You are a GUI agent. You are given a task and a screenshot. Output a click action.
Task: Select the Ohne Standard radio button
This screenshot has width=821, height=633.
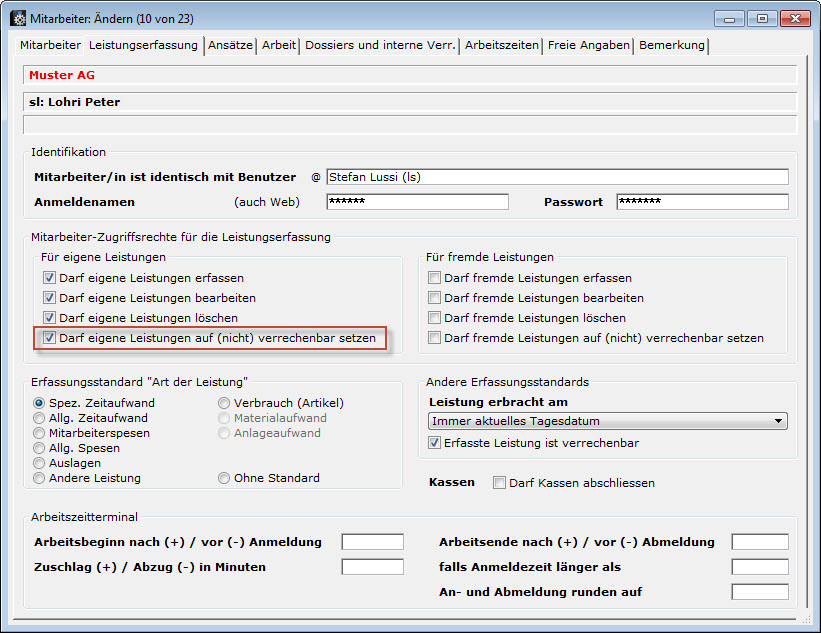click(225, 478)
